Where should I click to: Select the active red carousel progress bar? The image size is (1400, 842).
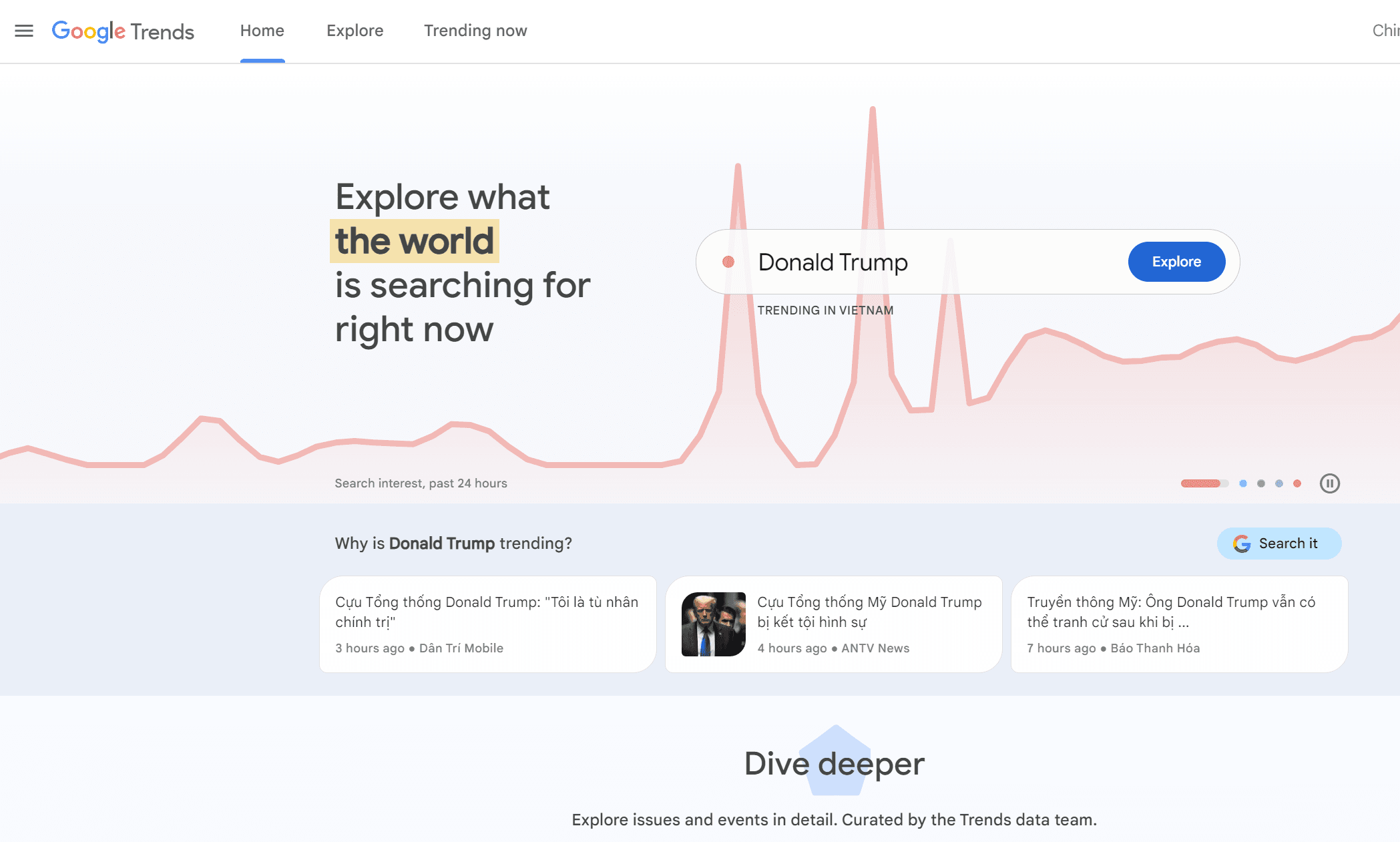(x=1204, y=483)
